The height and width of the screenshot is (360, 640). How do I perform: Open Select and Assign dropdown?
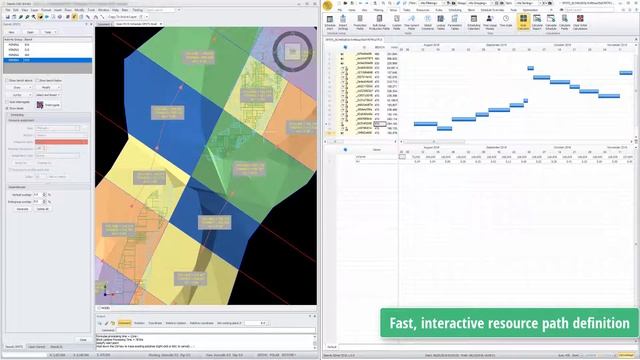point(48,95)
